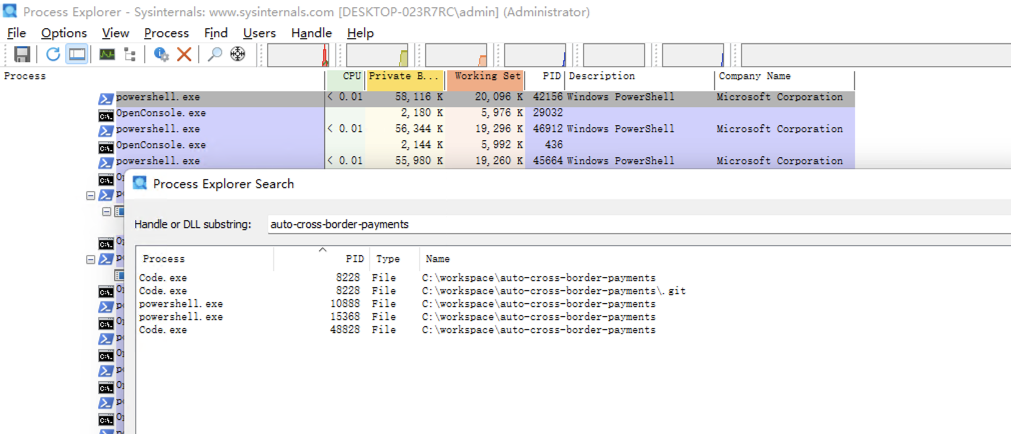Screen dimensions: 1011x434
Task: Collapse the first expanded powershell tree node
Action: (x=92, y=196)
